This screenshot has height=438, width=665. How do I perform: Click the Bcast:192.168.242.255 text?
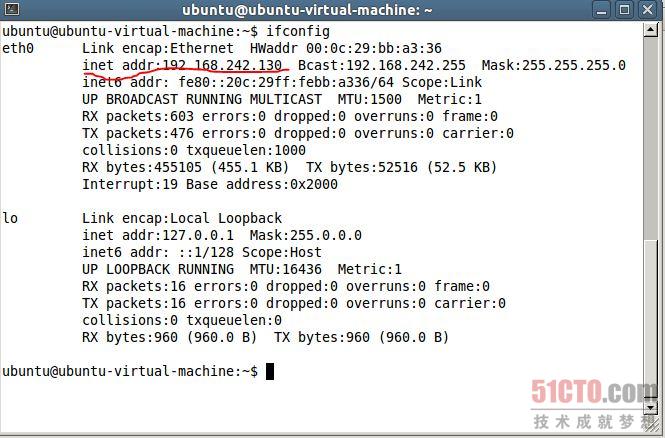click(x=382, y=65)
